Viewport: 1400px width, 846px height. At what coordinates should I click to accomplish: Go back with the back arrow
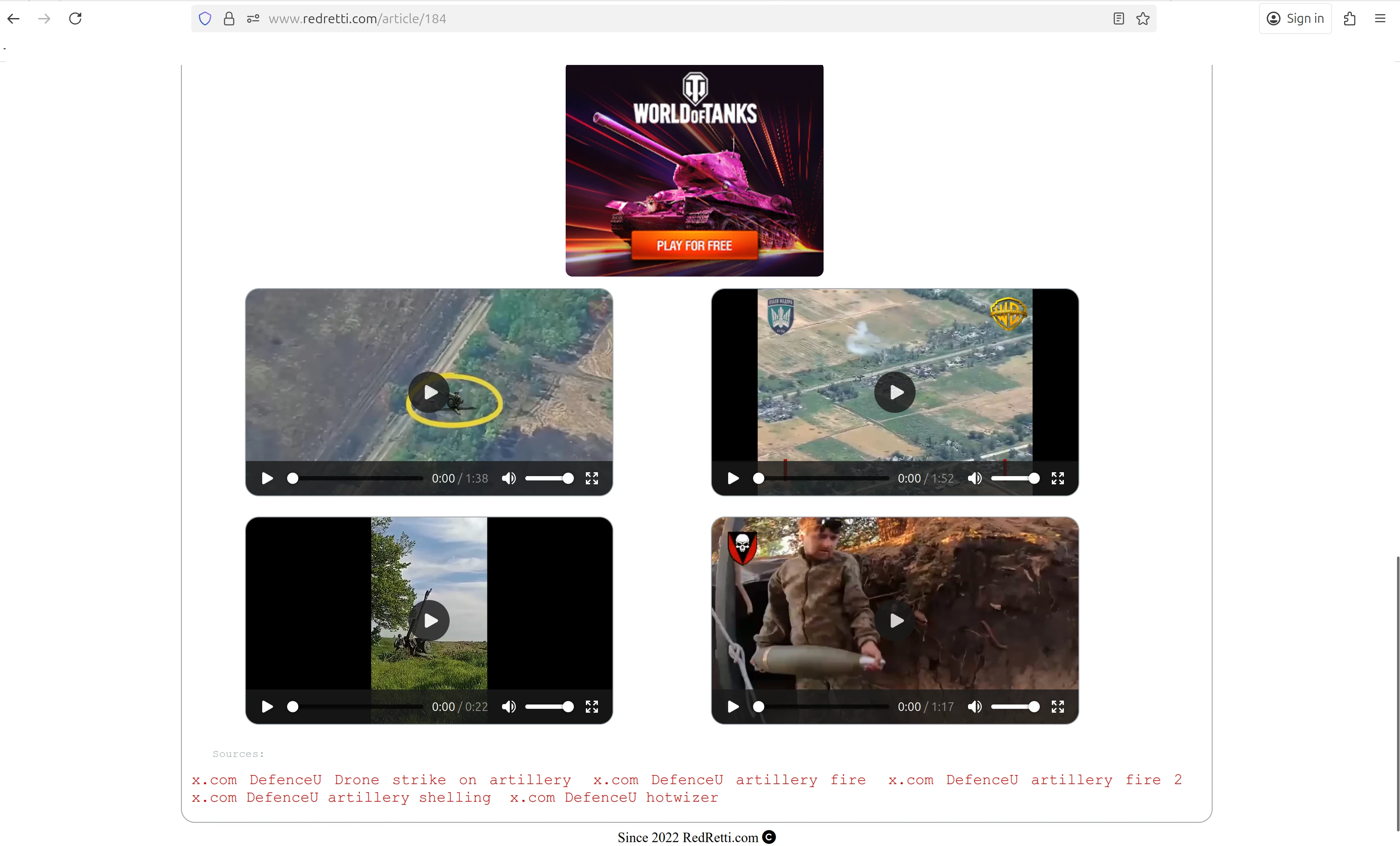[x=14, y=19]
